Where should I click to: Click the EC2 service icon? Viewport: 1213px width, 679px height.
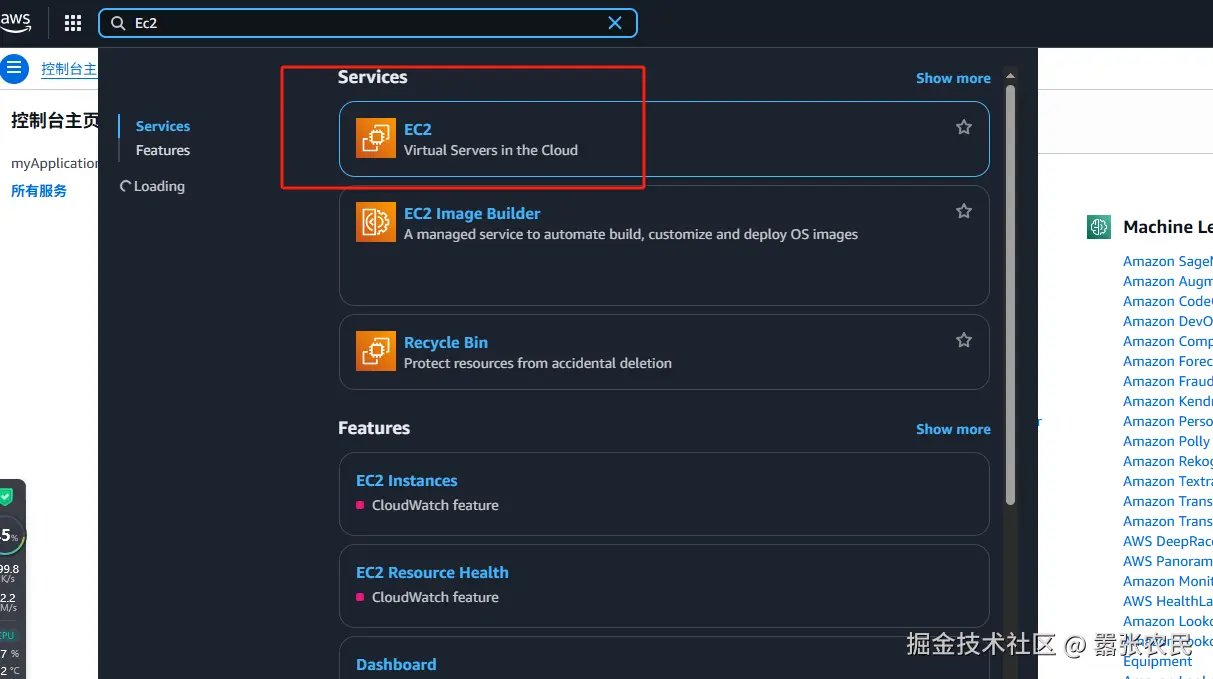[x=376, y=138]
